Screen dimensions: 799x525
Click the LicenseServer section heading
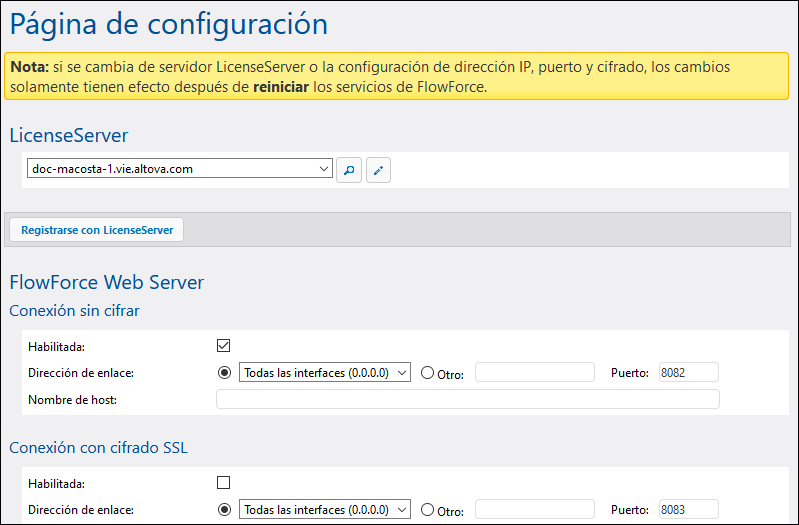pyautogui.click(x=69, y=136)
